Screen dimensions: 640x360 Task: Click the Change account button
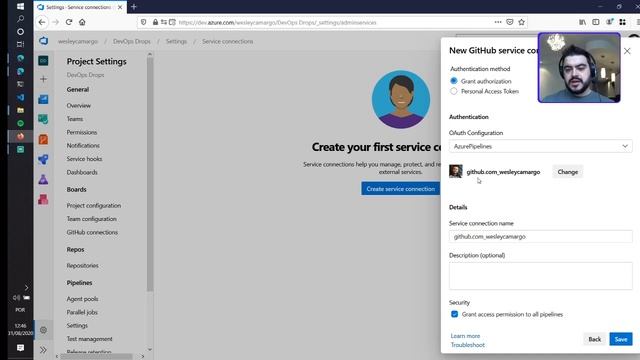click(x=567, y=172)
